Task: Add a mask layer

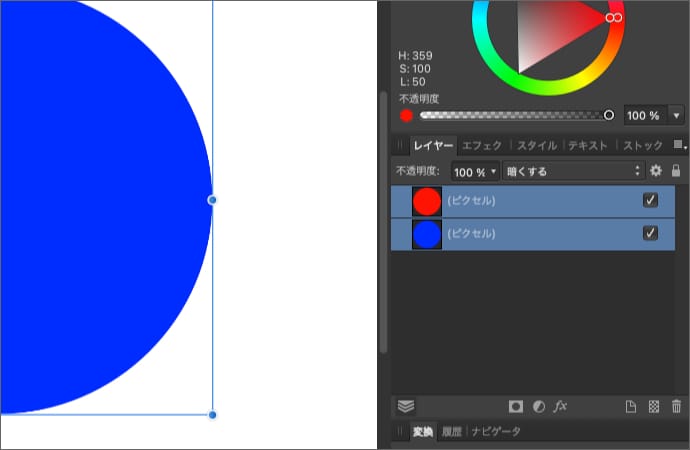Action: click(516, 407)
